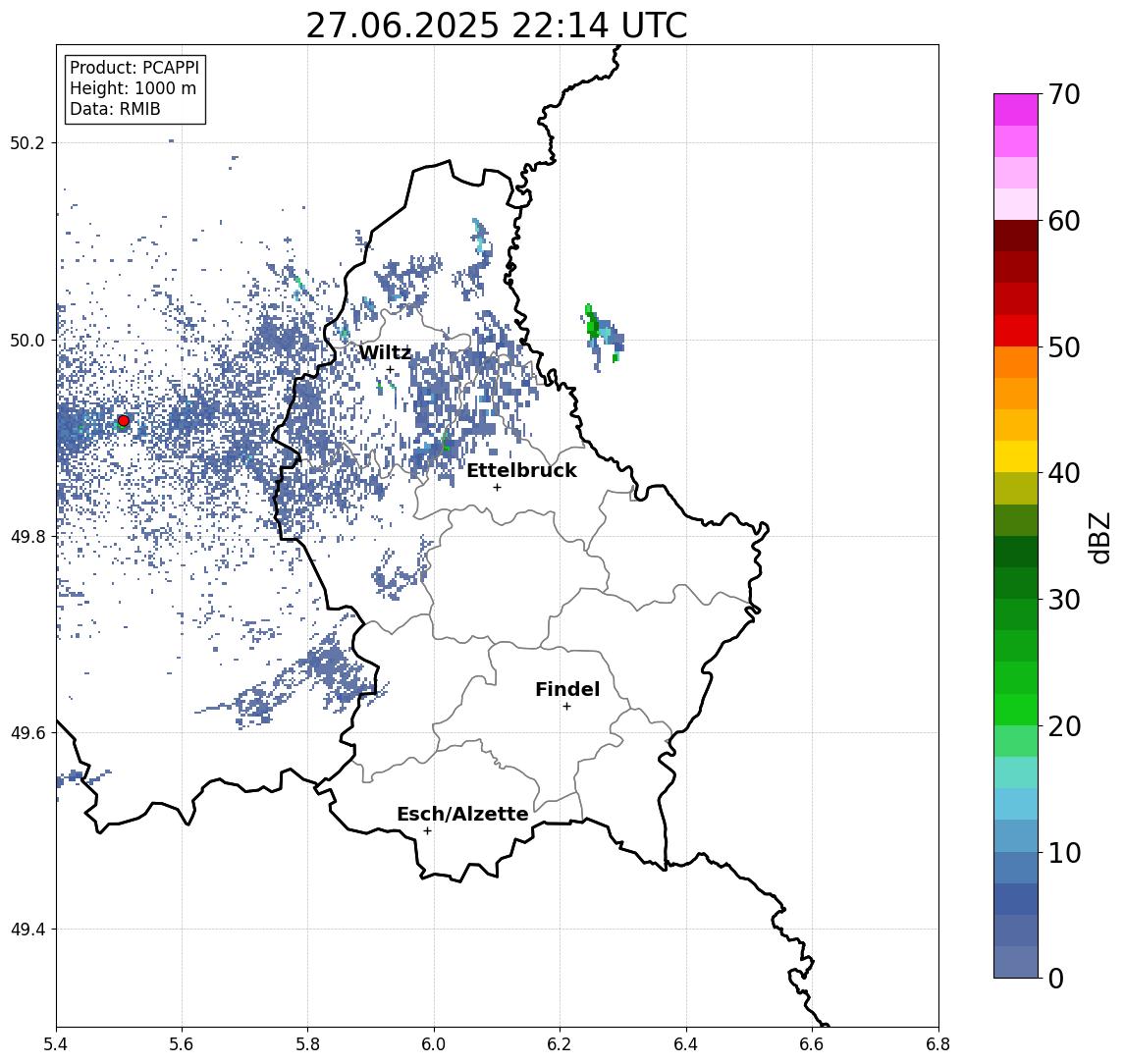
Task: Click the red radar station marker
Action: 124,421
